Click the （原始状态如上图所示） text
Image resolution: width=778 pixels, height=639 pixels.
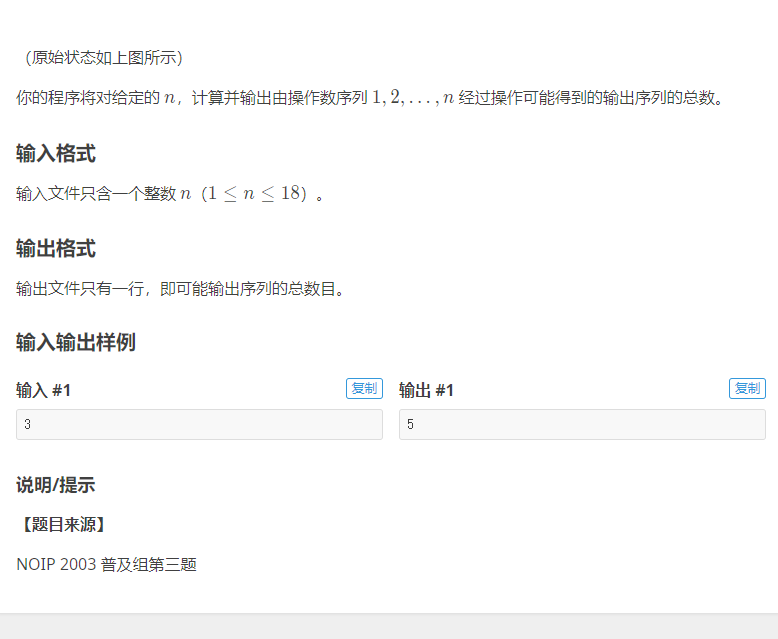click(x=104, y=58)
